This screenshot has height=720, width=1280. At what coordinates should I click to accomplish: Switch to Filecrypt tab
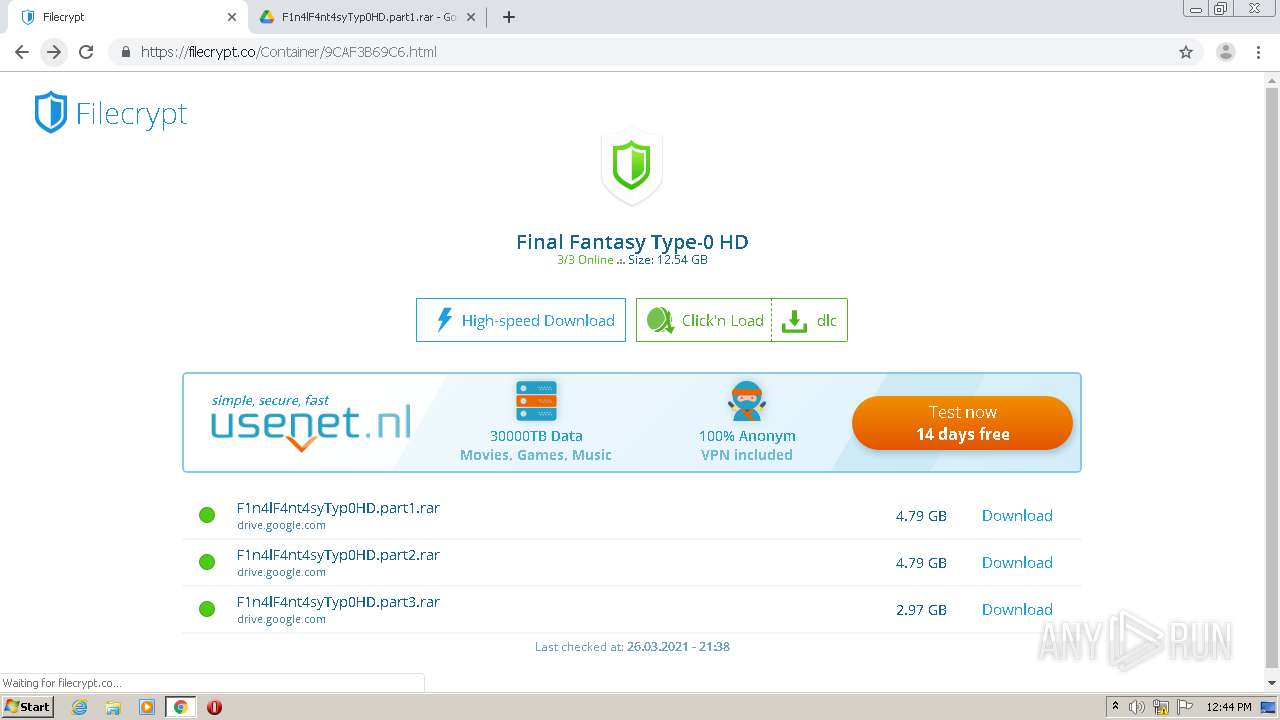(128, 17)
